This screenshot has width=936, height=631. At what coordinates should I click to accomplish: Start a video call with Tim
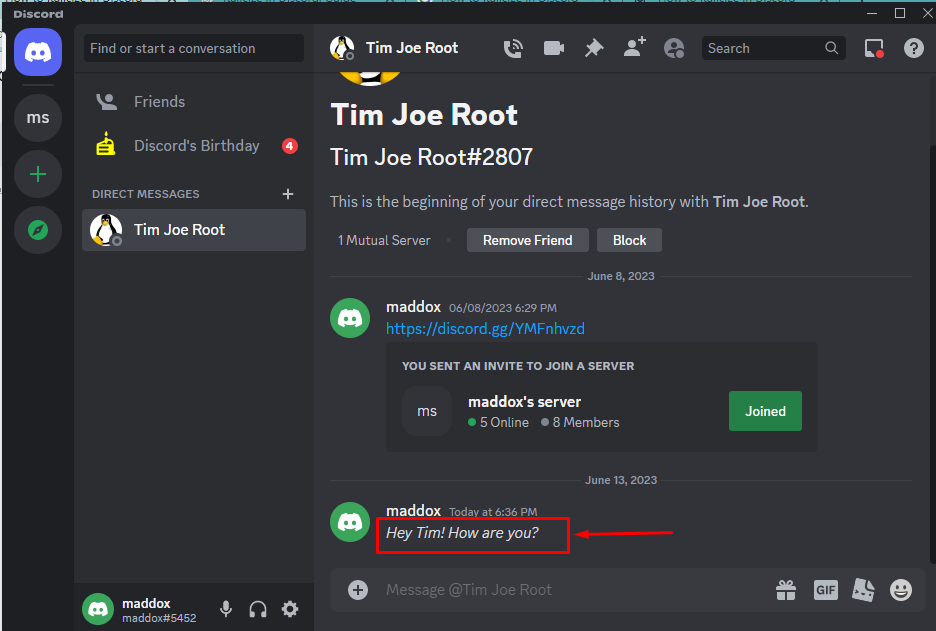point(554,48)
